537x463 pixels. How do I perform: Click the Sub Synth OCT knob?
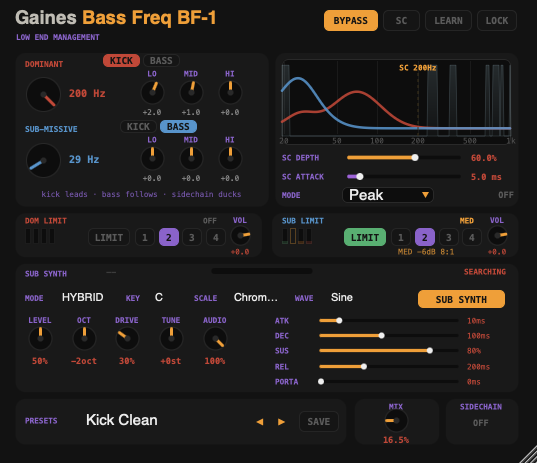tap(84, 338)
